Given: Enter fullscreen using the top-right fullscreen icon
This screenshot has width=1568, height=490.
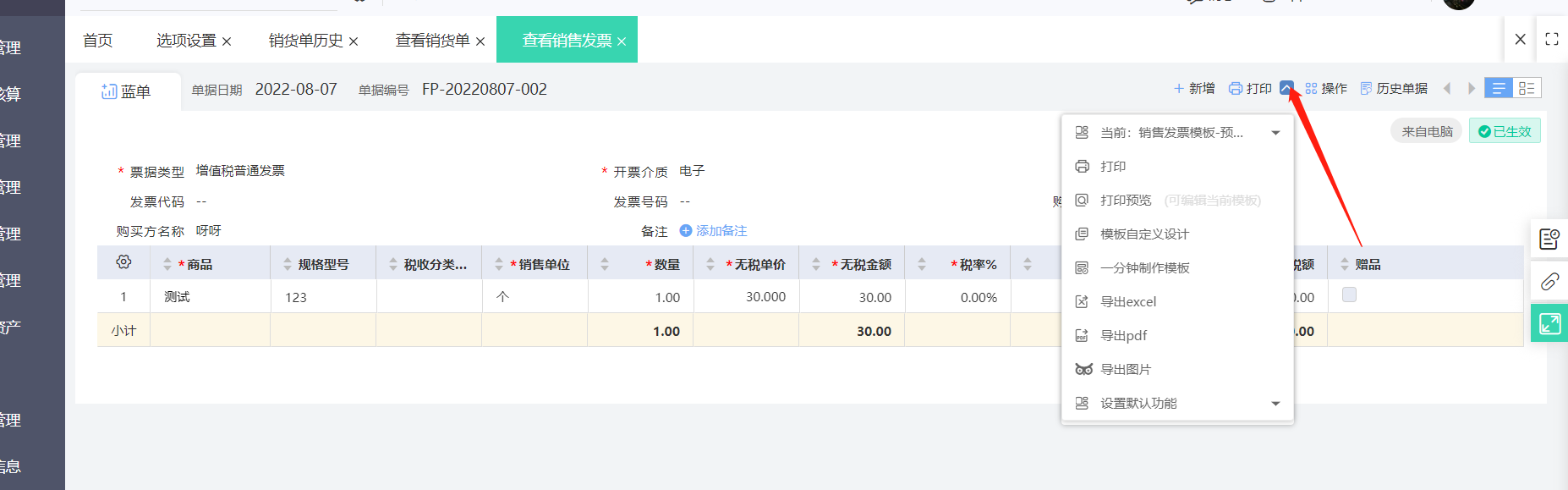Looking at the screenshot, I should click(x=1552, y=39).
